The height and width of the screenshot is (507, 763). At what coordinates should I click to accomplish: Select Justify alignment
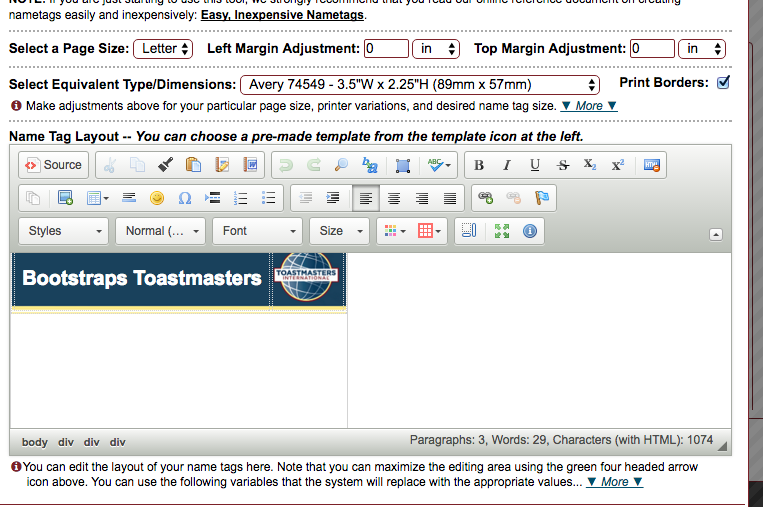[450, 198]
